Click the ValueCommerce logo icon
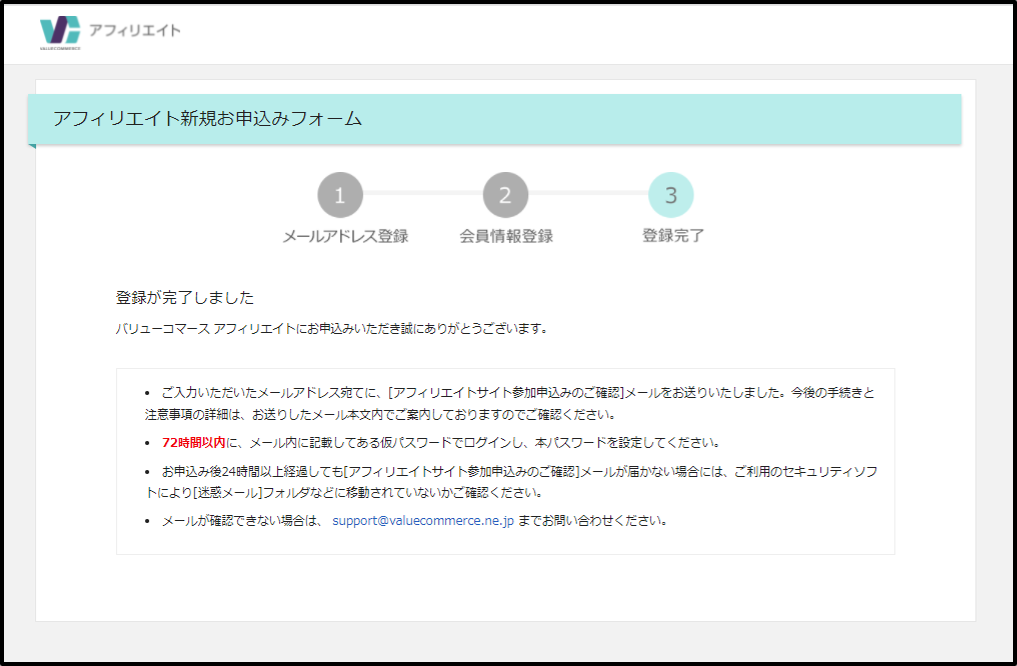The image size is (1017, 666). click(59, 29)
